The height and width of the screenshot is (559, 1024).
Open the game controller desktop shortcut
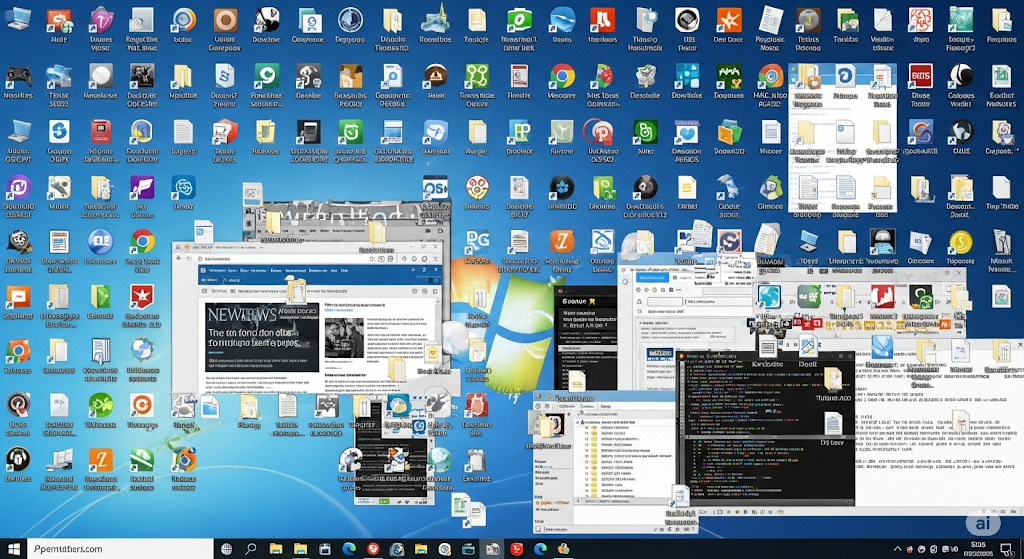18,76
